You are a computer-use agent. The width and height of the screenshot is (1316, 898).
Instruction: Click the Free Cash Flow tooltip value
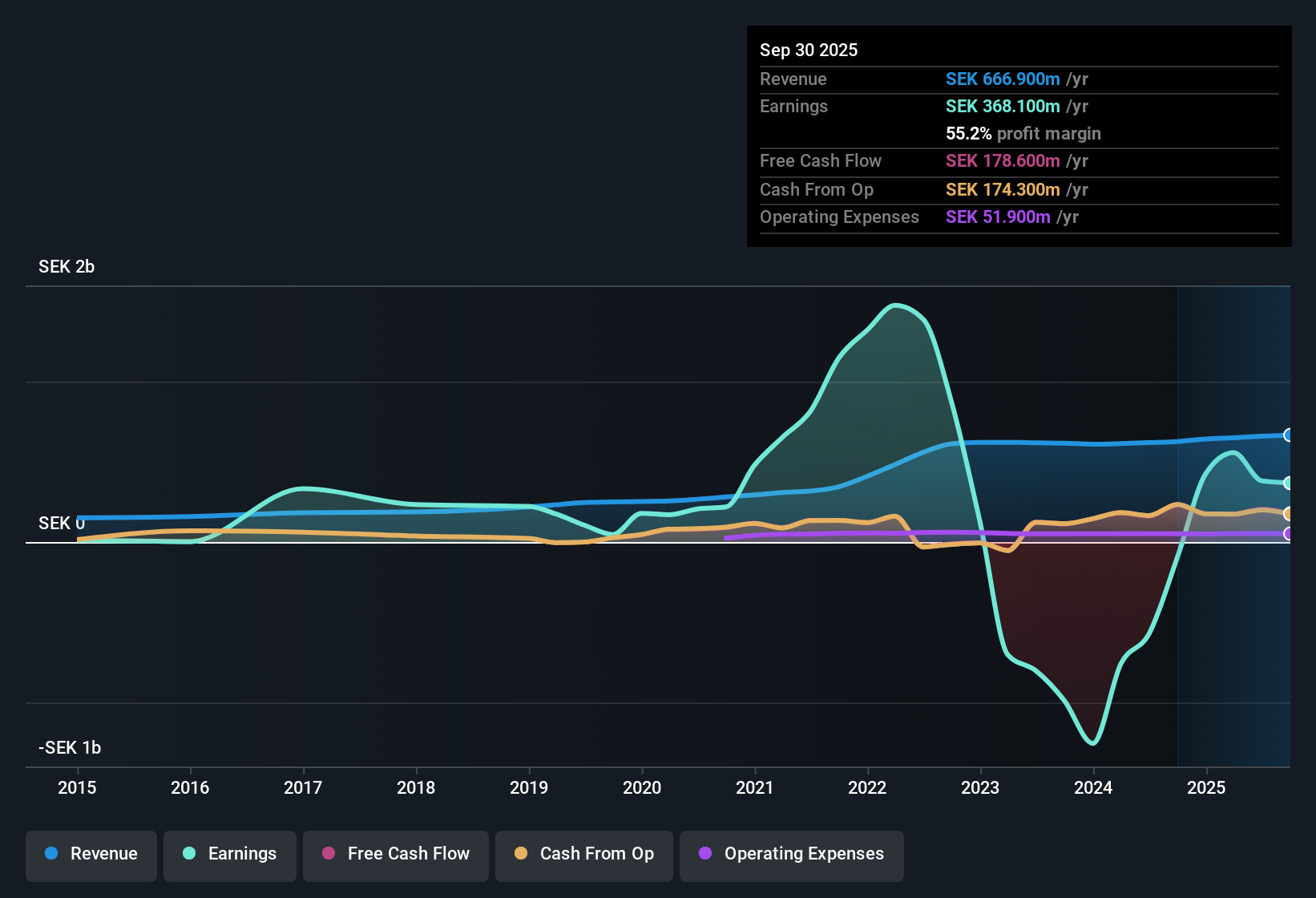point(1003,161)
